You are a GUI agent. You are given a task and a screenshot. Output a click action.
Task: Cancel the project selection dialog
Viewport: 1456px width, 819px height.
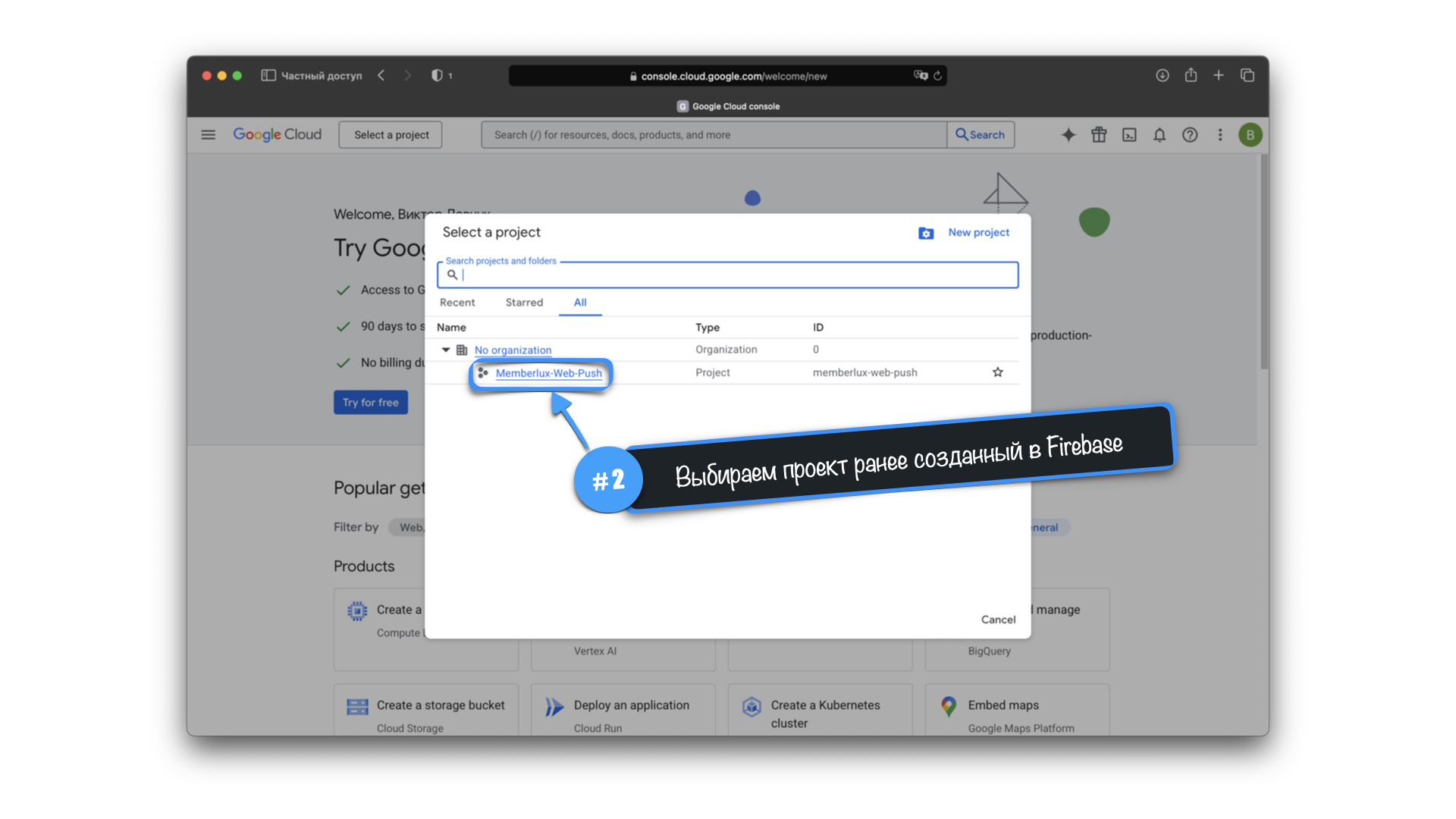[x=998, y=620]
